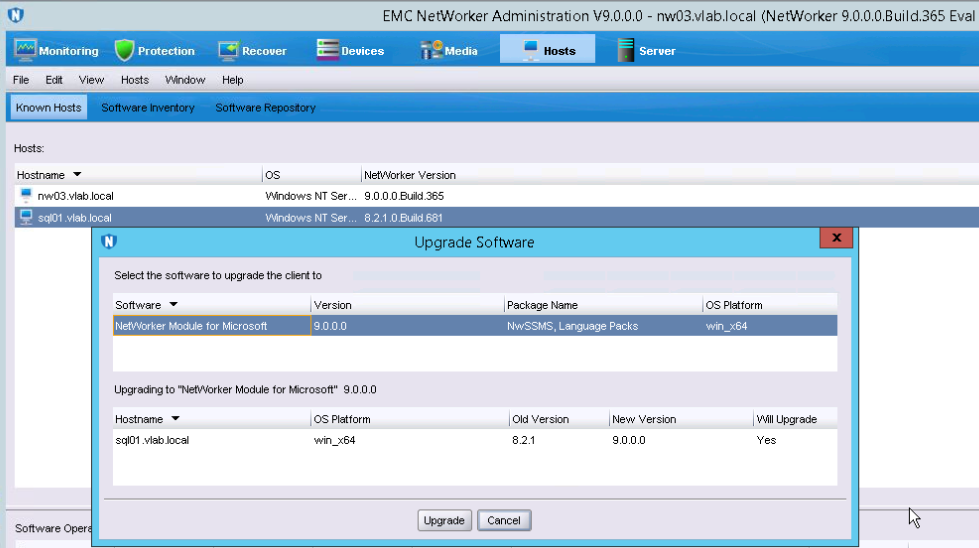Click the Package Name column header

point(603,305)
